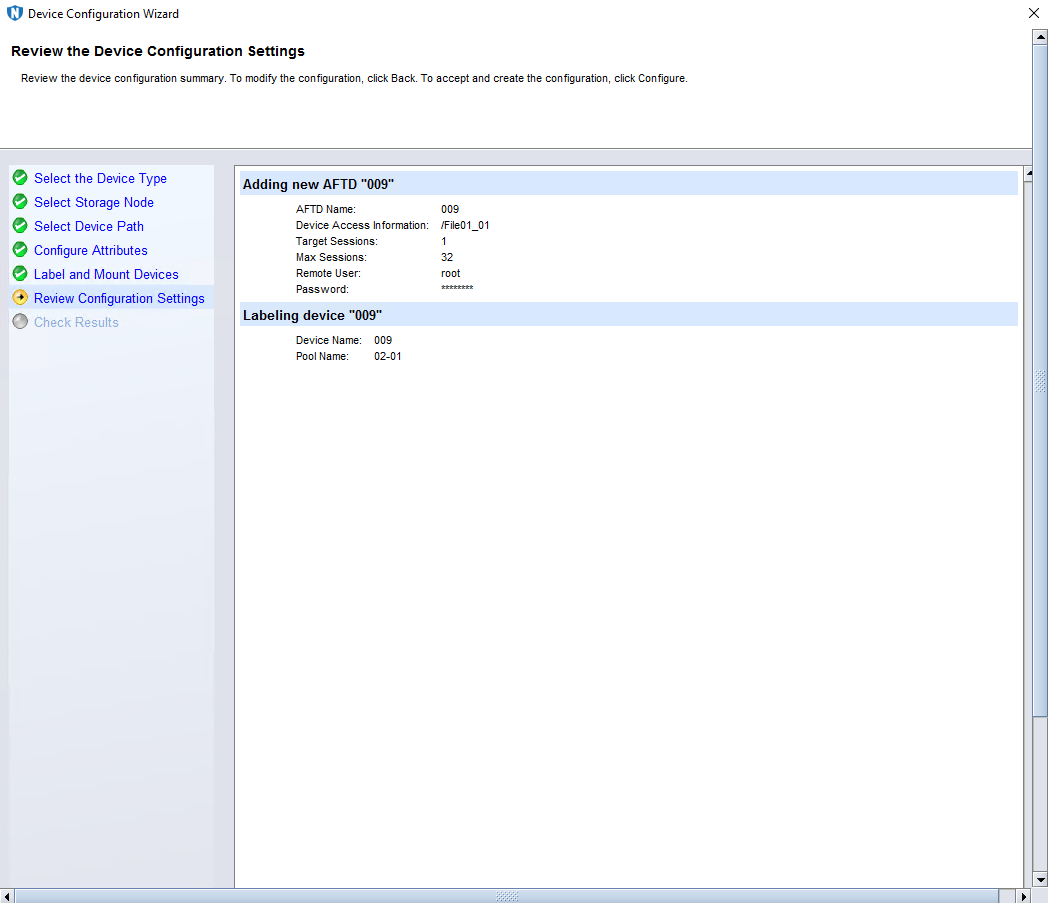The height and width of the screenshot is (903, 1048).
Task: Close the Device Configuration Wizard window
Action: point(1033,14)
